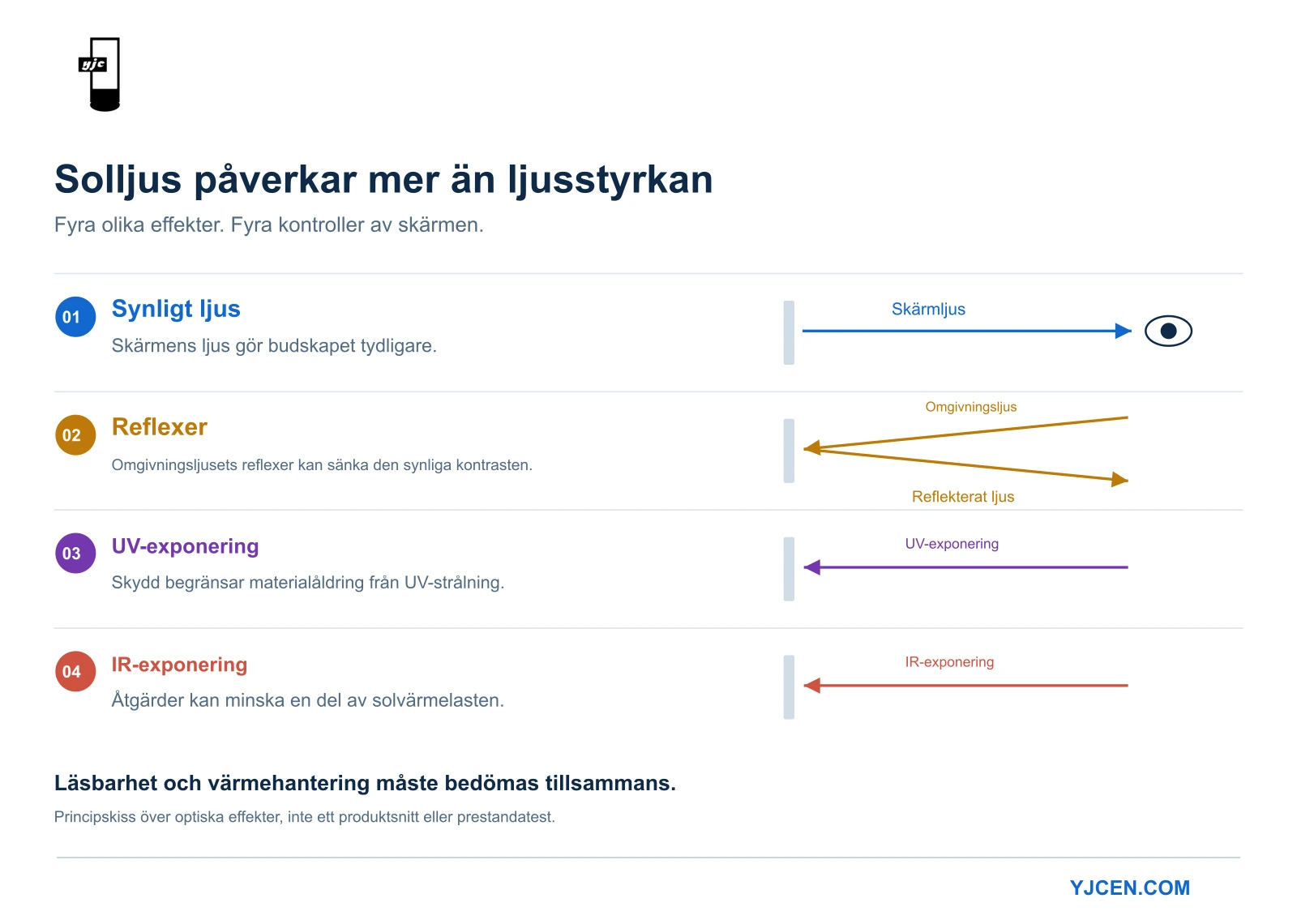The width and height of the screenshot is (1297, 924).
Task: Click the text "Skärmens ljus gör budskapet tydligare."
Action: (x=274, y=346)
